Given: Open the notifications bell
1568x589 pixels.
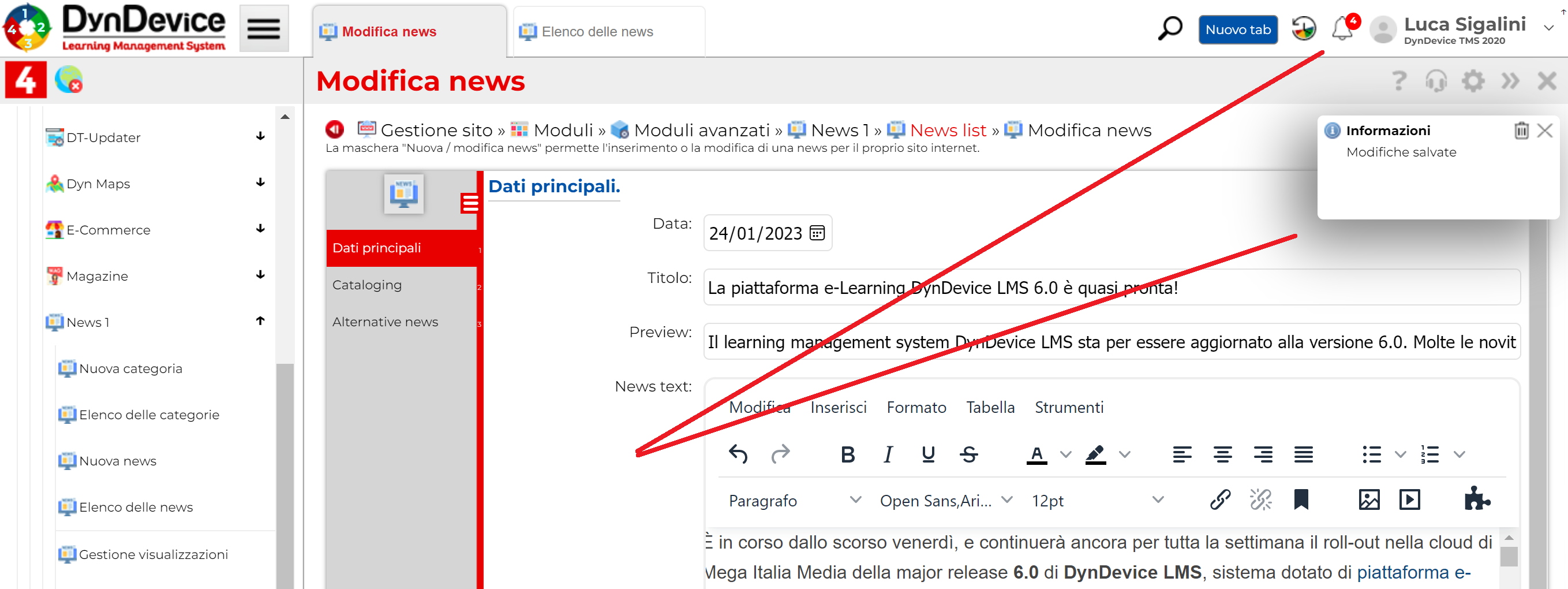Looking at the screenshot, I should [1342, 29].
